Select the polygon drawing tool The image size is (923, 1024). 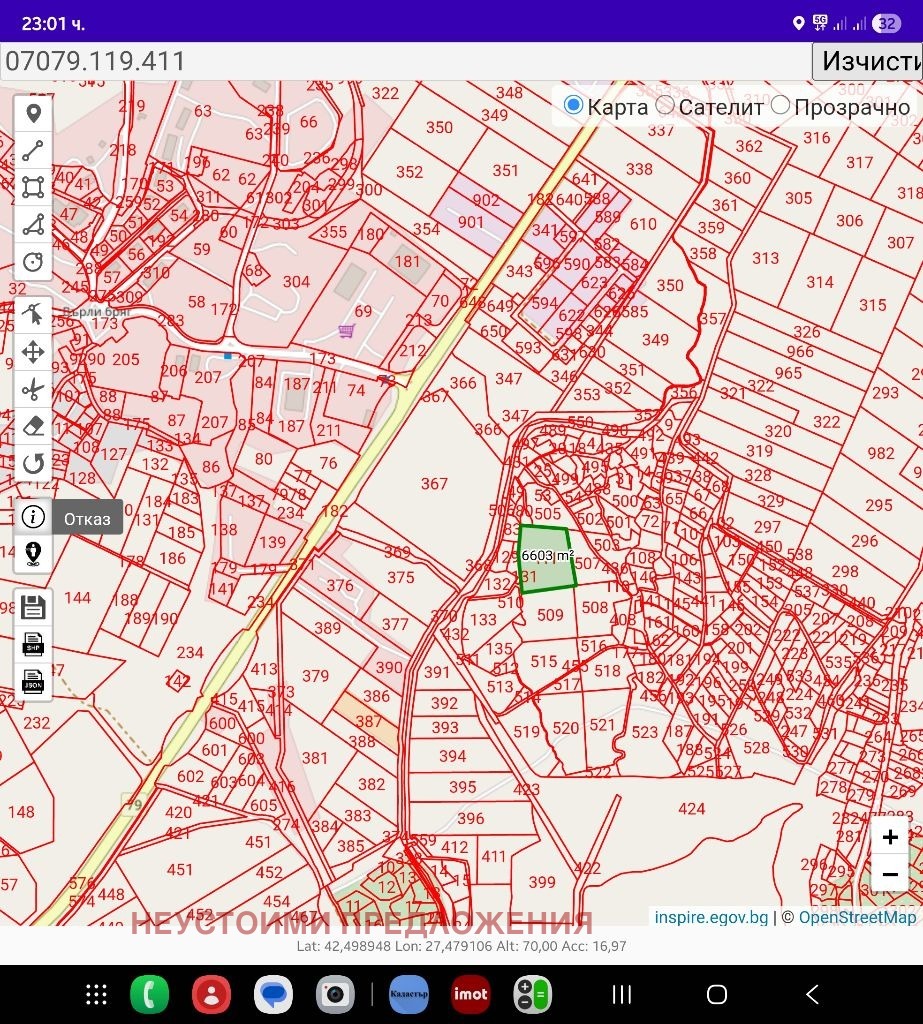pyautogui.click(x=33, y=188)
